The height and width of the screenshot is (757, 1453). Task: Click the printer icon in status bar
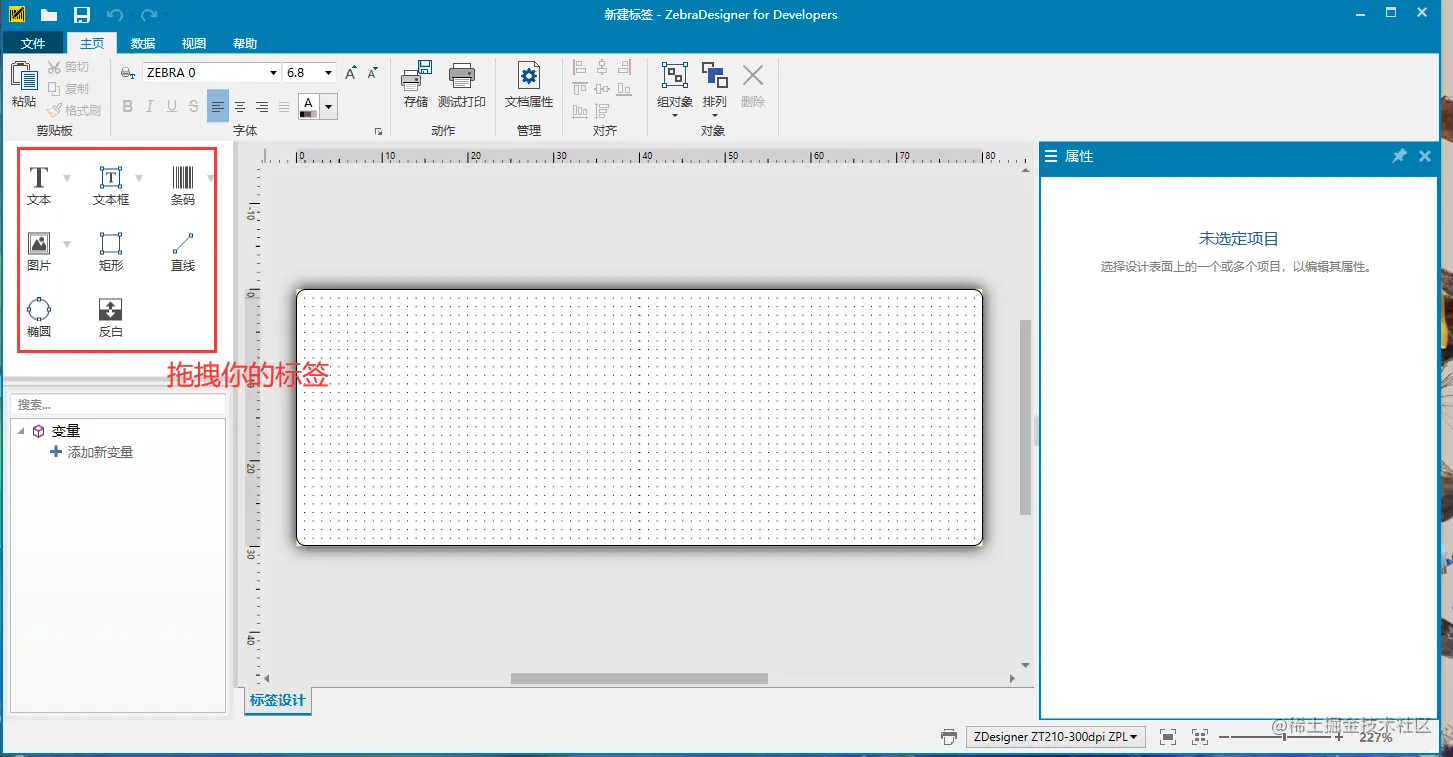[949, 737]
